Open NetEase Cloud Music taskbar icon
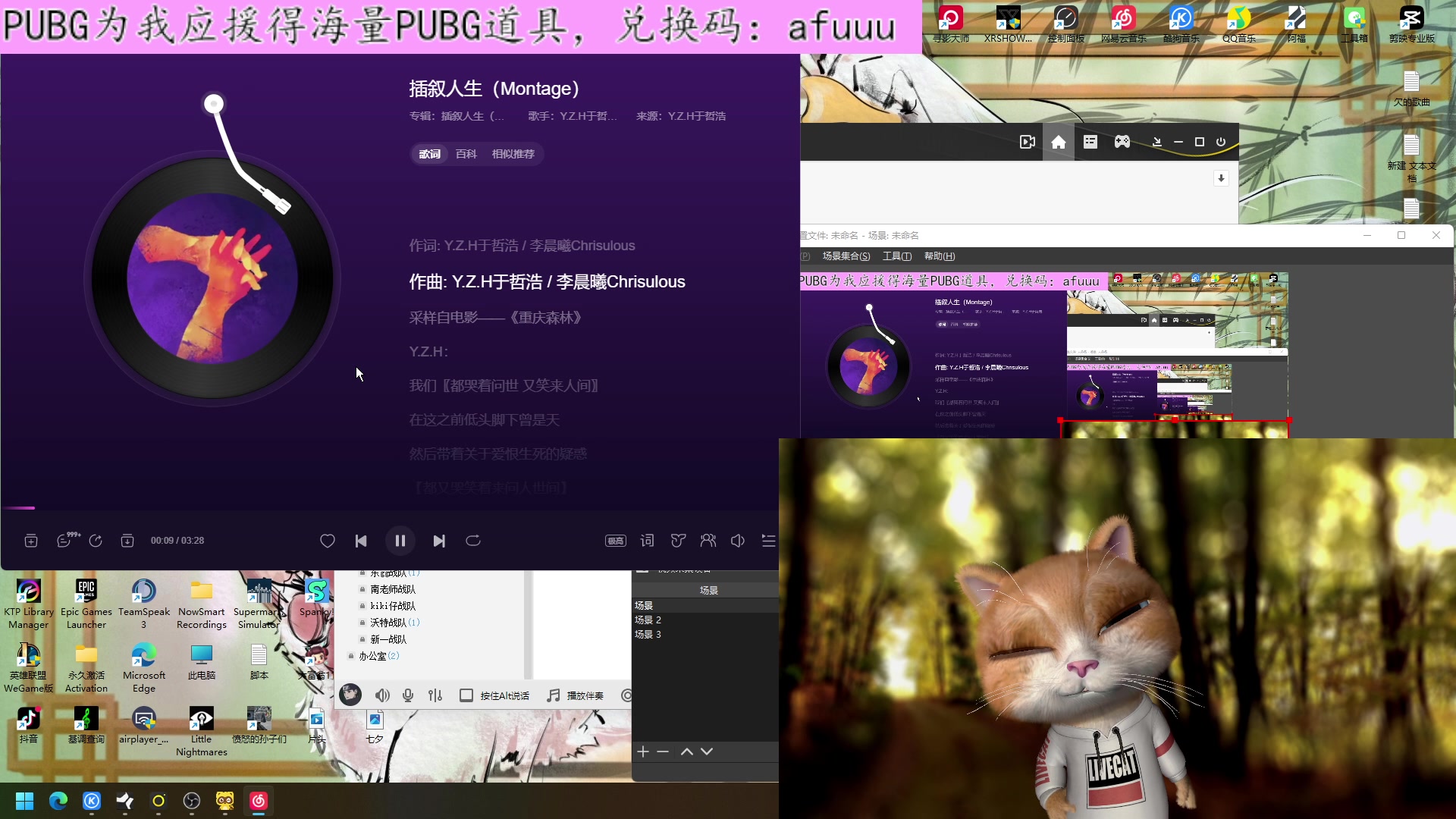Viewport: 1456px width, 819px height. click(x=259, y=801)
